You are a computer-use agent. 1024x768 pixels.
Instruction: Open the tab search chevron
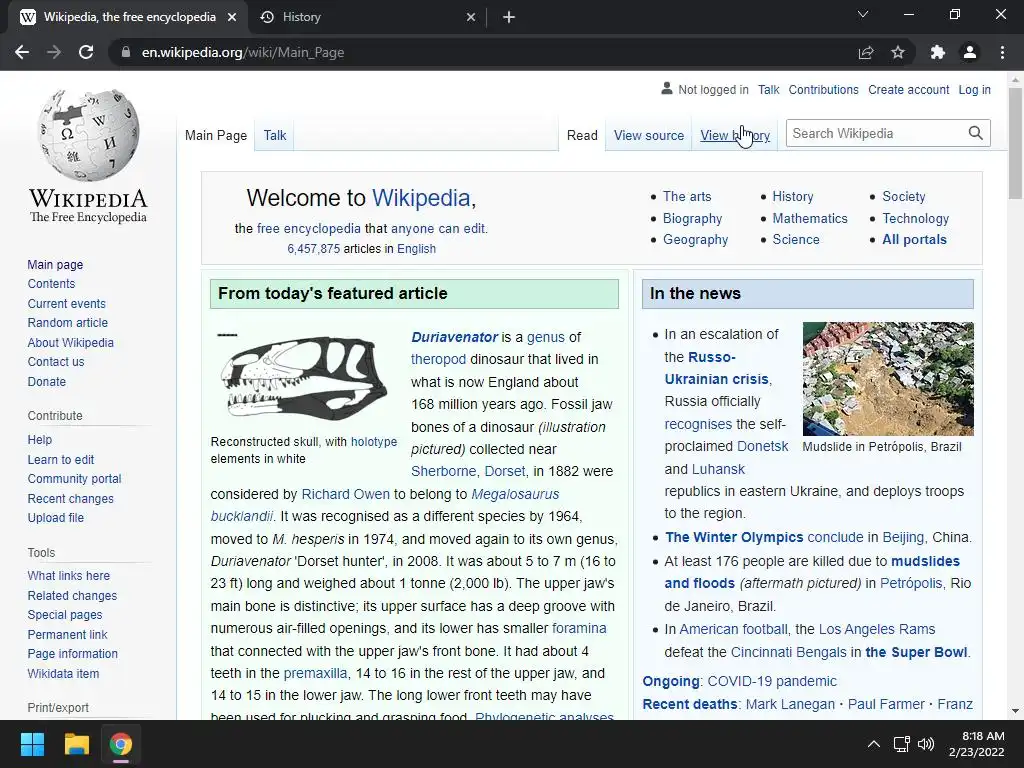click(x=863, y=14)
